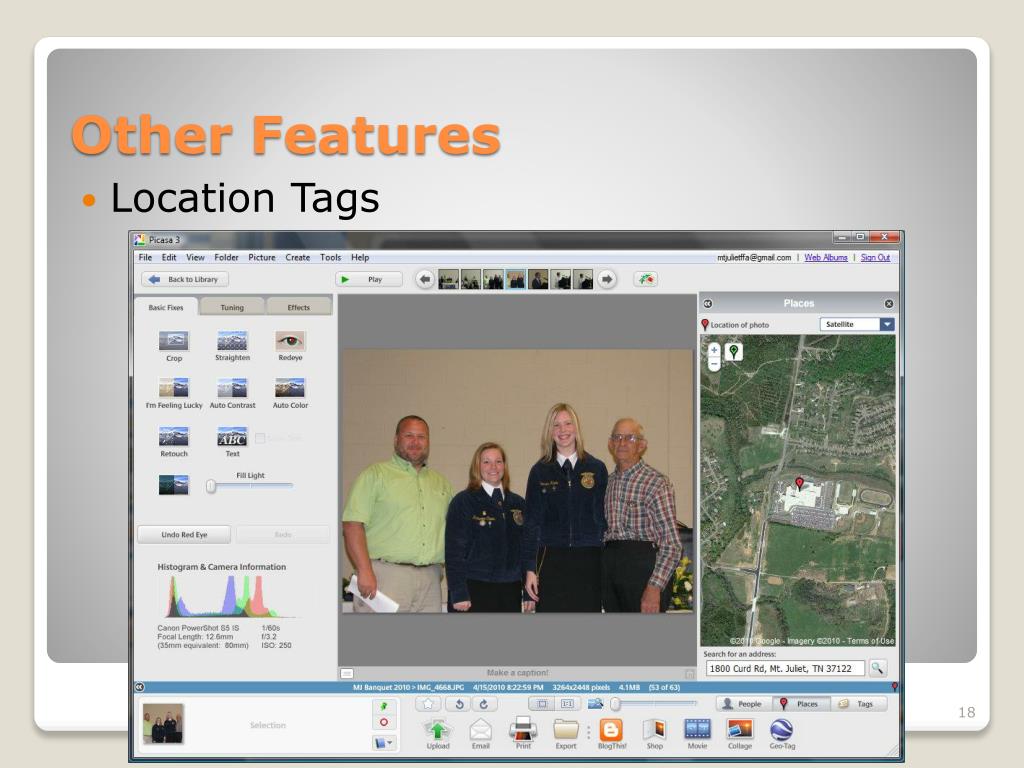
Task: Click the Shop icon
Action: 654,729
